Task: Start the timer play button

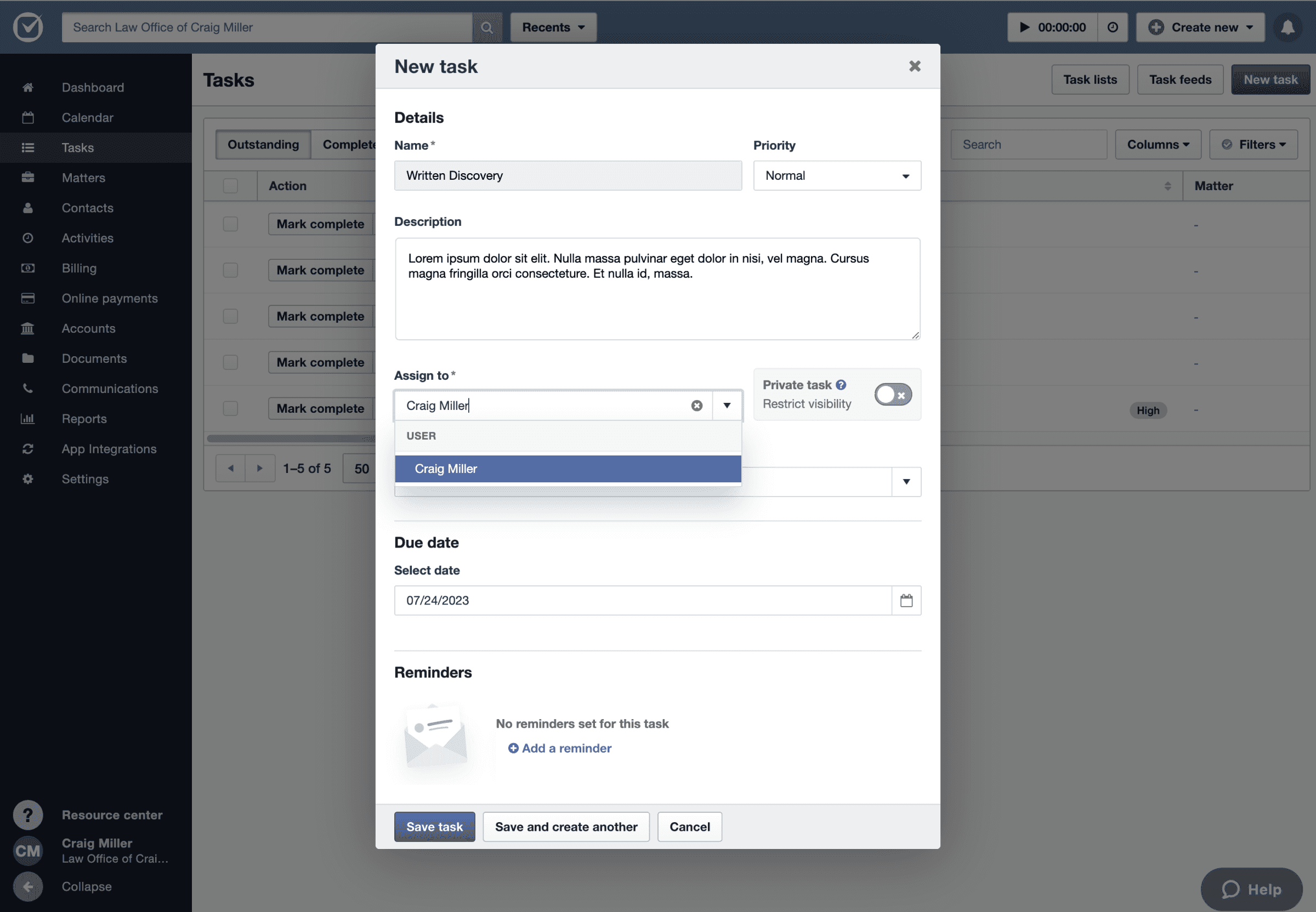Action: click(x=1024, y=27)
